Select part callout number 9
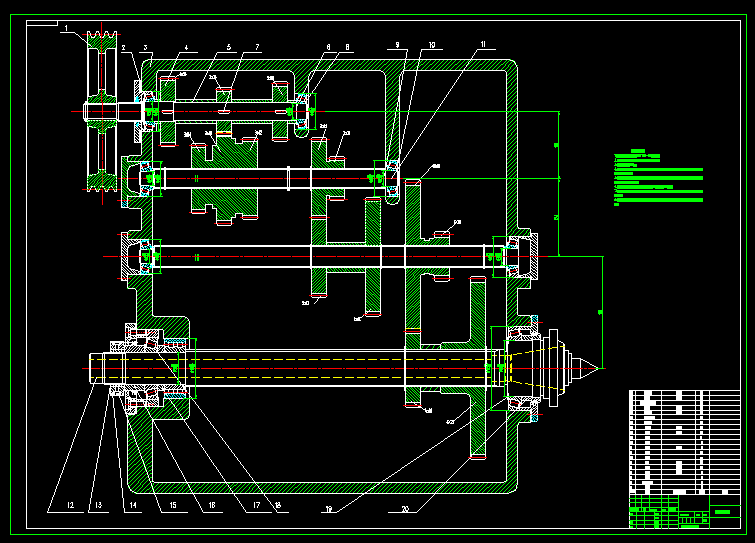 [x=397, y=45]
